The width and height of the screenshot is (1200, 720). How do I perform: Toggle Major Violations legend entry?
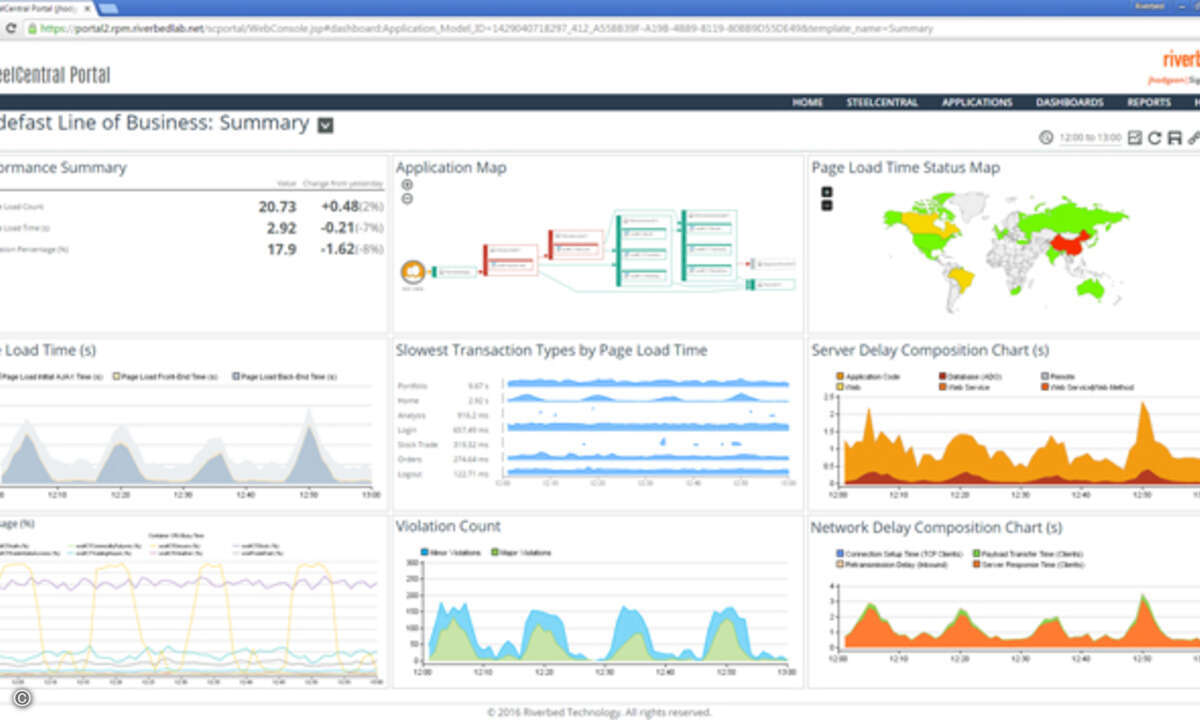pos(521,552)
